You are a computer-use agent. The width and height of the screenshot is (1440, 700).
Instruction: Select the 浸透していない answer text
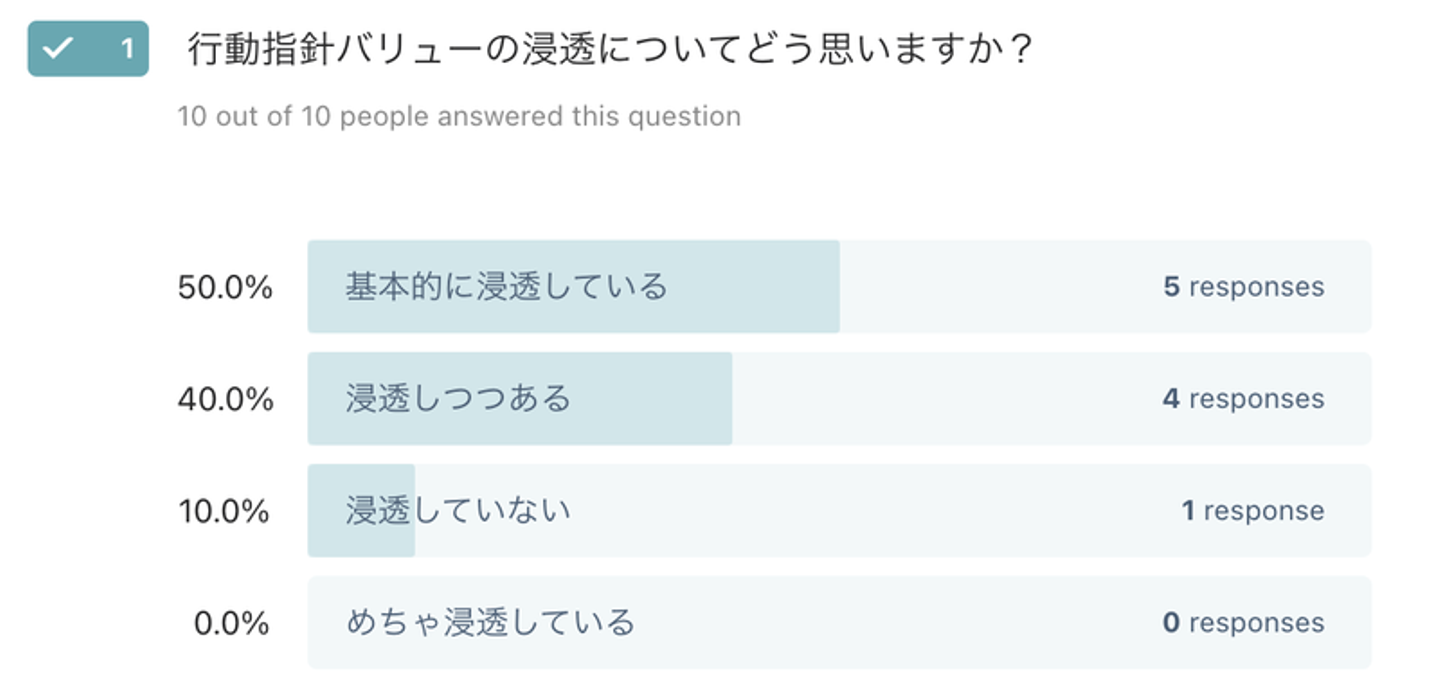pos(458,511)
